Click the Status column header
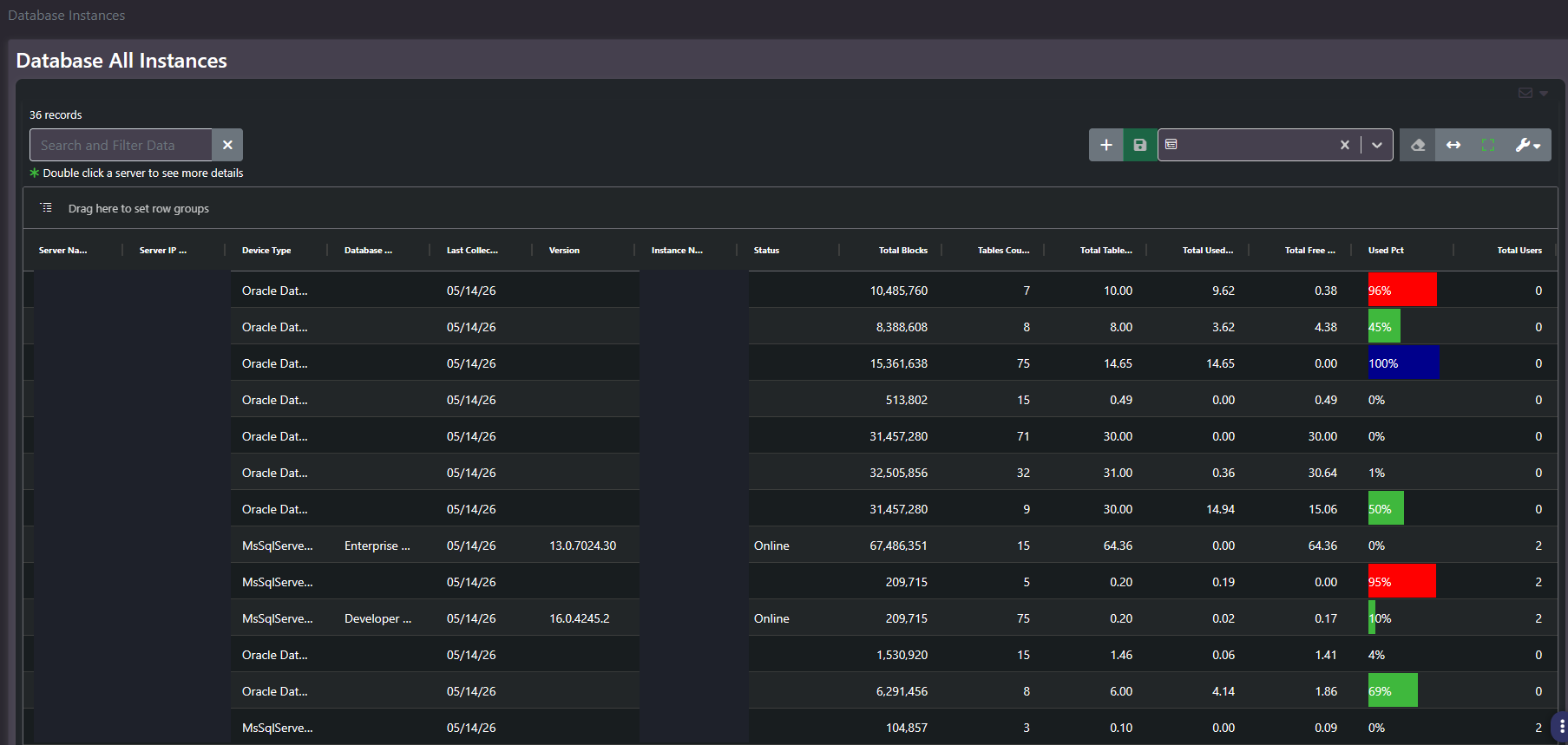The height and width of the screenshot is (745, 1568). click(766, 250)
